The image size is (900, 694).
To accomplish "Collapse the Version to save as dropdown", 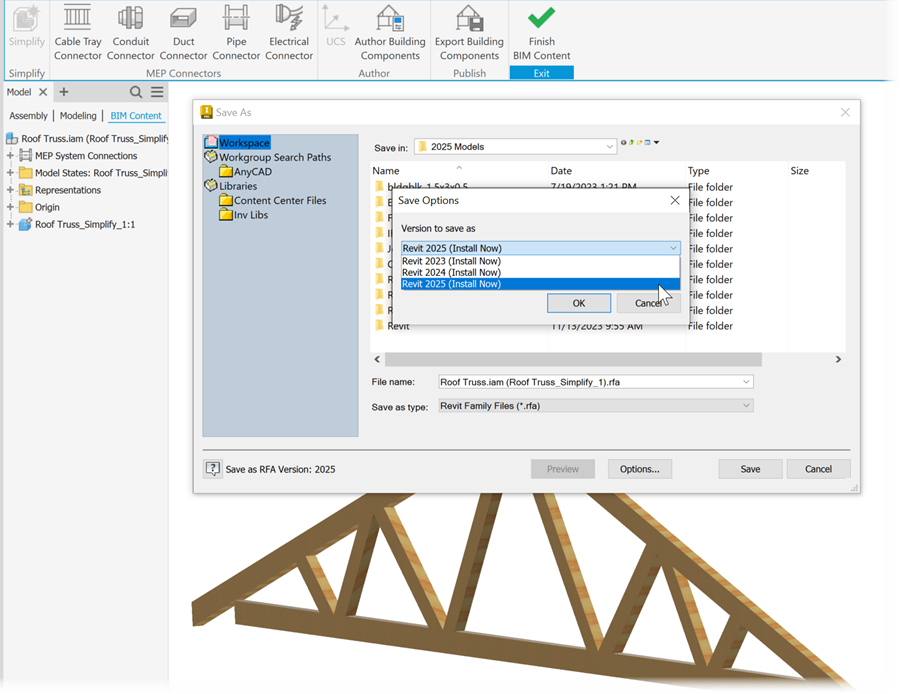I will (673, 248).
